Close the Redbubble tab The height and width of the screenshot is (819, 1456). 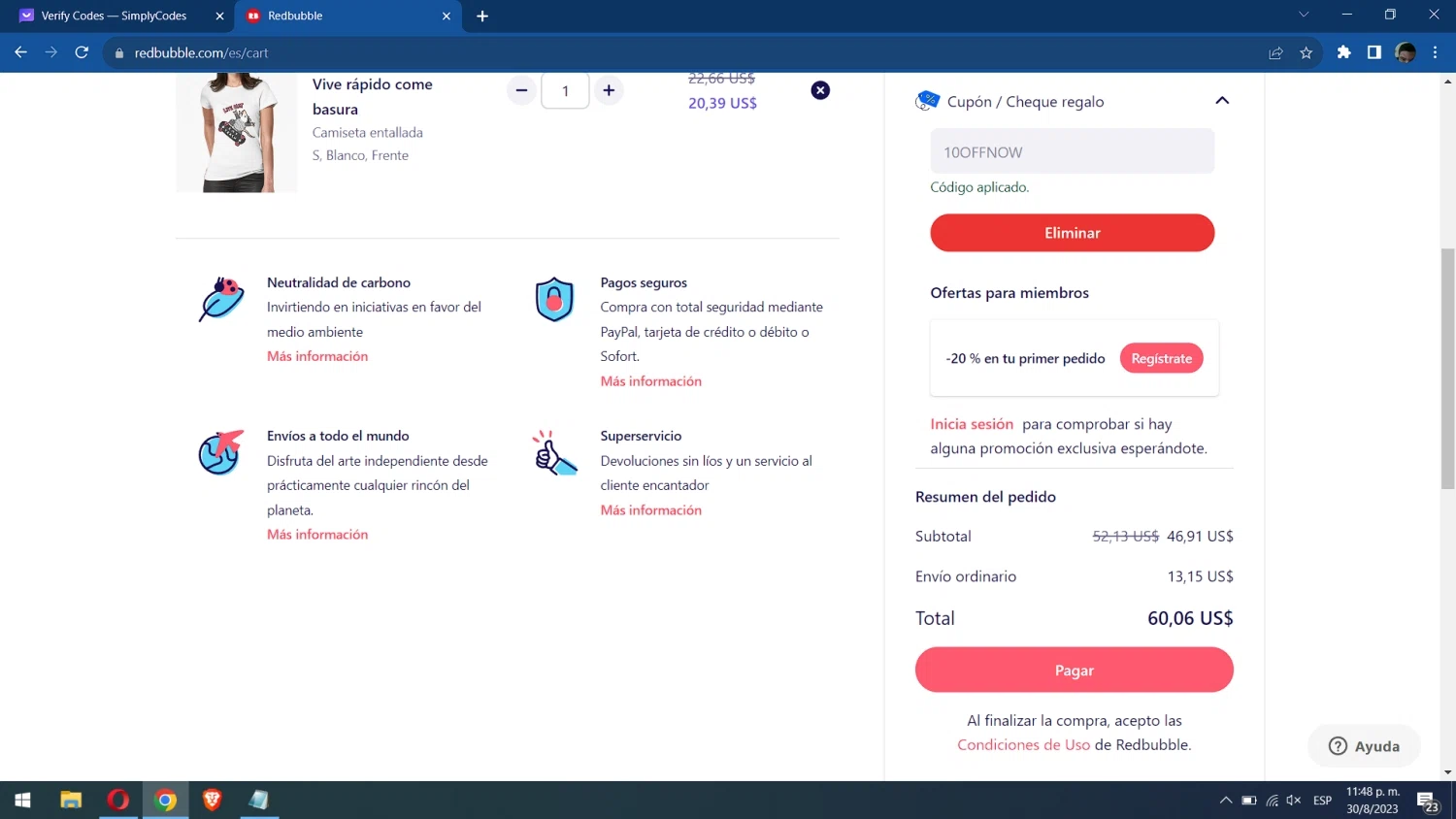tap(447, 16)
